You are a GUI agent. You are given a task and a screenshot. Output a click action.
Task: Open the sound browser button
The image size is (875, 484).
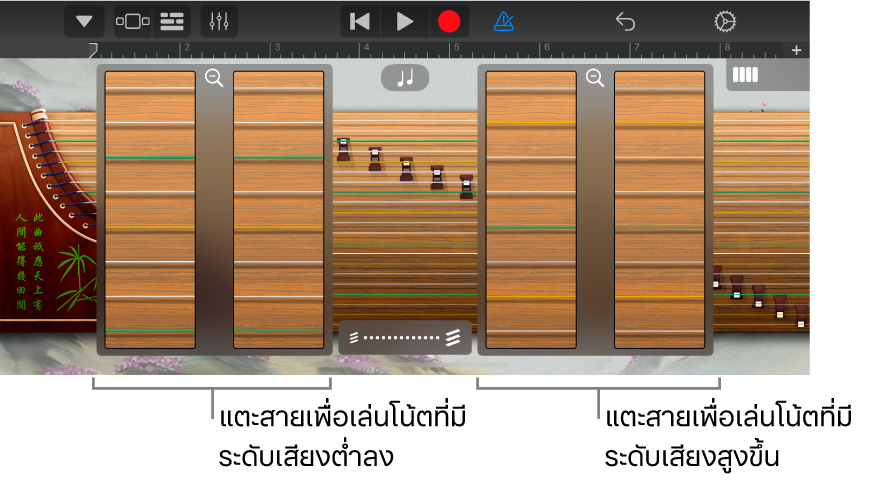132,21
